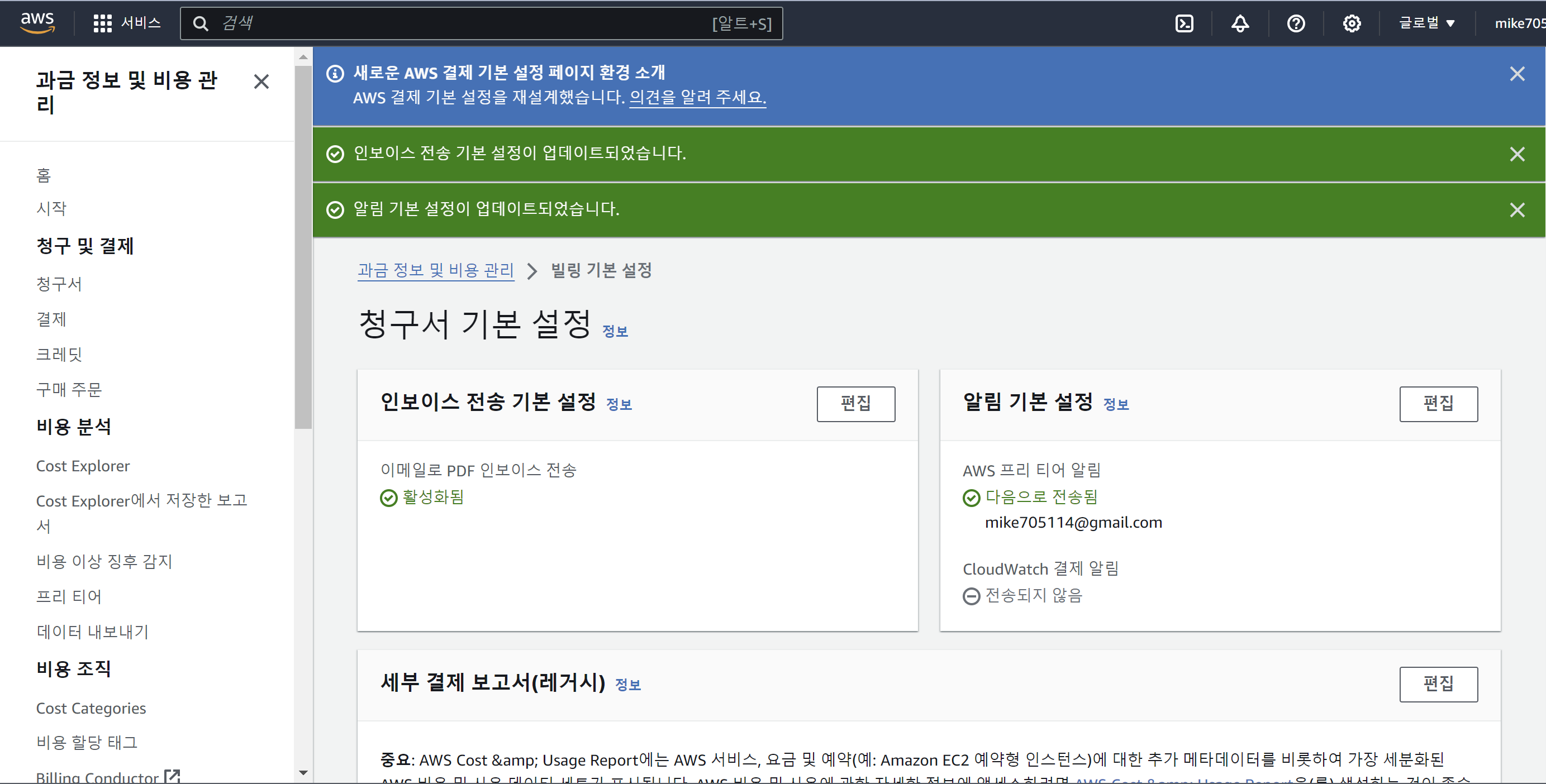Click the info icon in blue banner
Screen dimensions: 1546x784
click(x=335, y=74)
